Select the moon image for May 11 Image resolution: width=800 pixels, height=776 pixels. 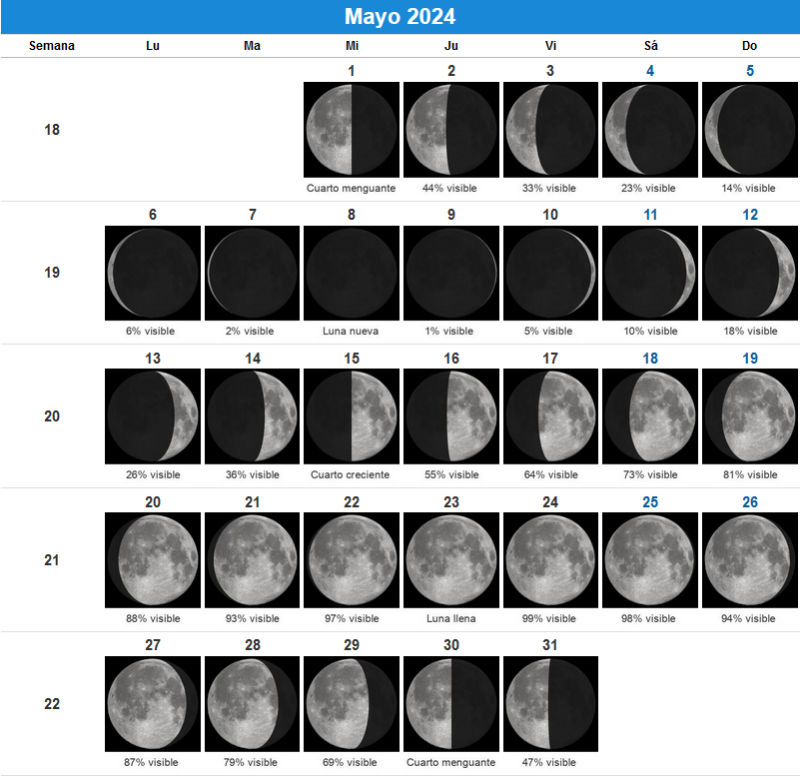pos(650,273)
